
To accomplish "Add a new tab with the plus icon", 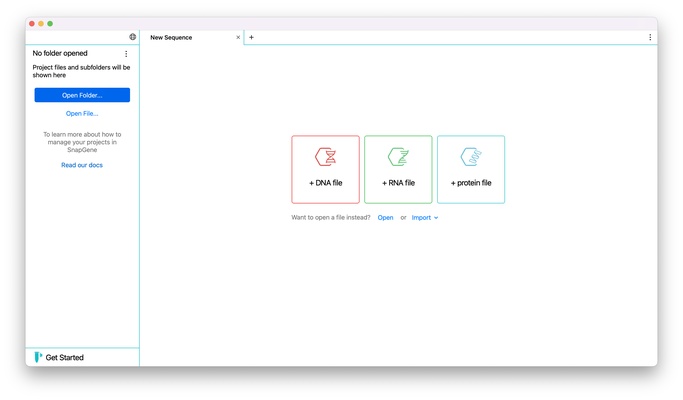I will 251,37.
